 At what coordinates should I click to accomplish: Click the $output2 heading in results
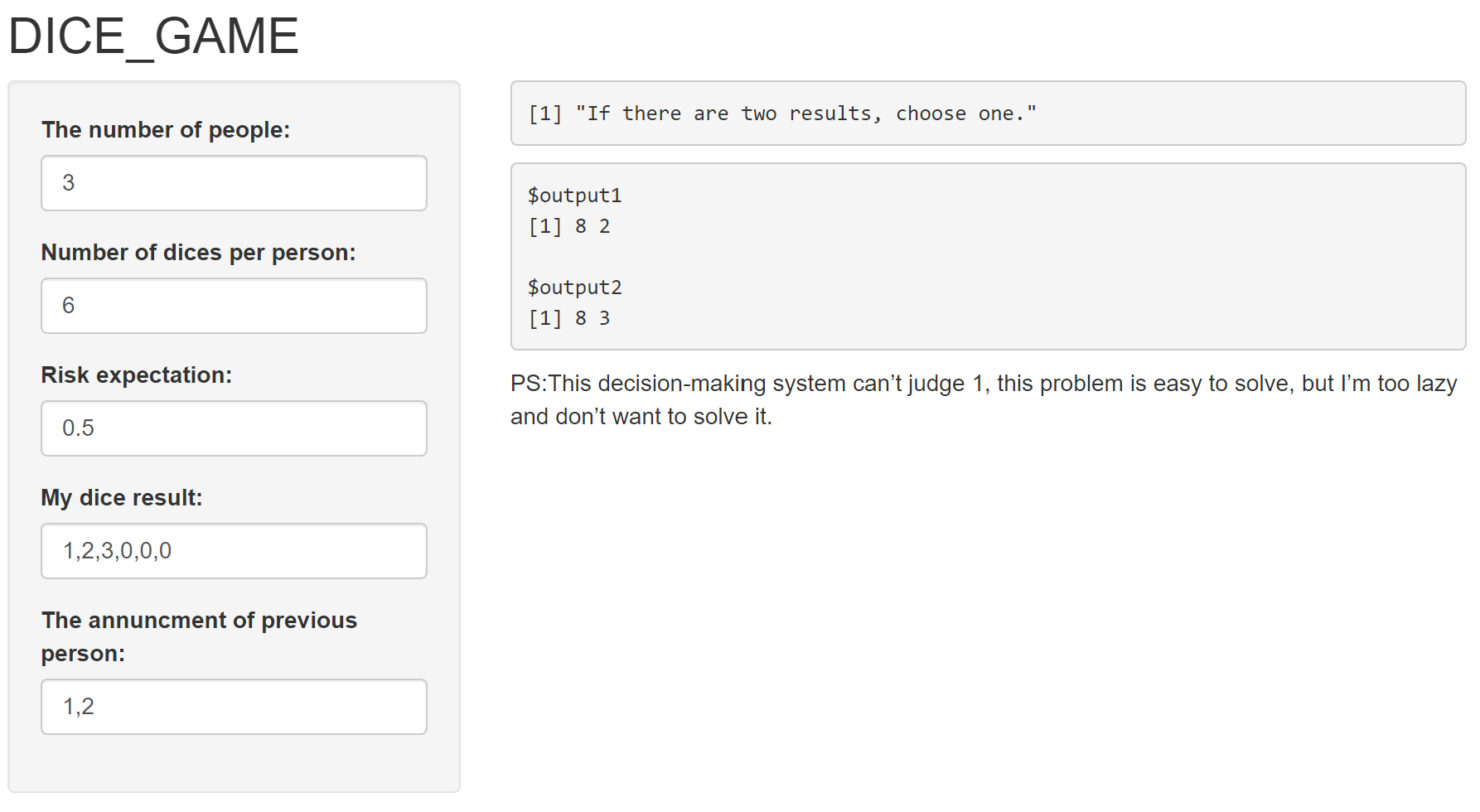click(574, 288)
